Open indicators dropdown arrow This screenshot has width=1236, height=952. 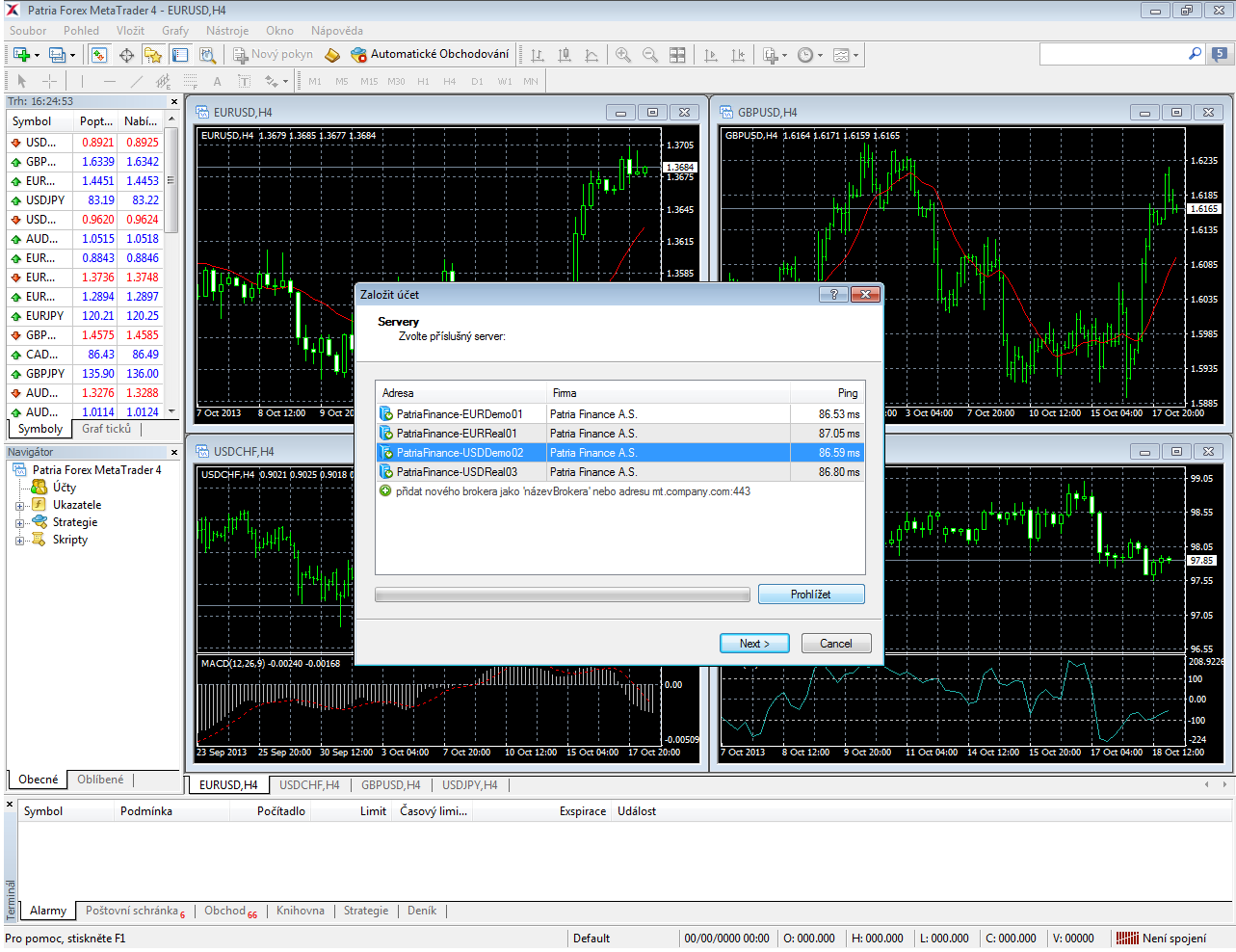[784, 56]
